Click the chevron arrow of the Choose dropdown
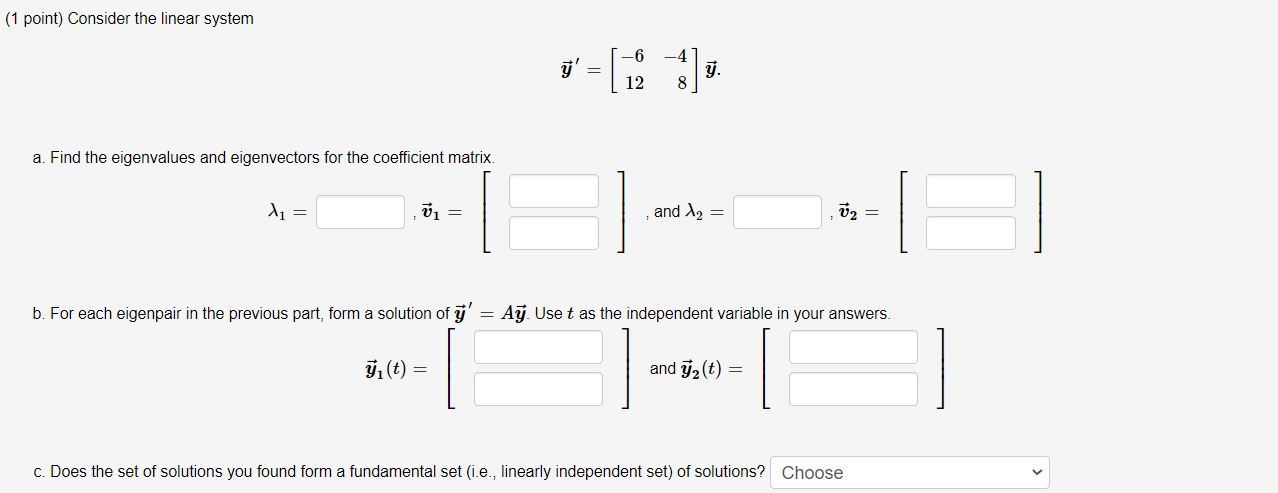Viewport: 1278px width, 493px height. click(x=1037, y=473)
